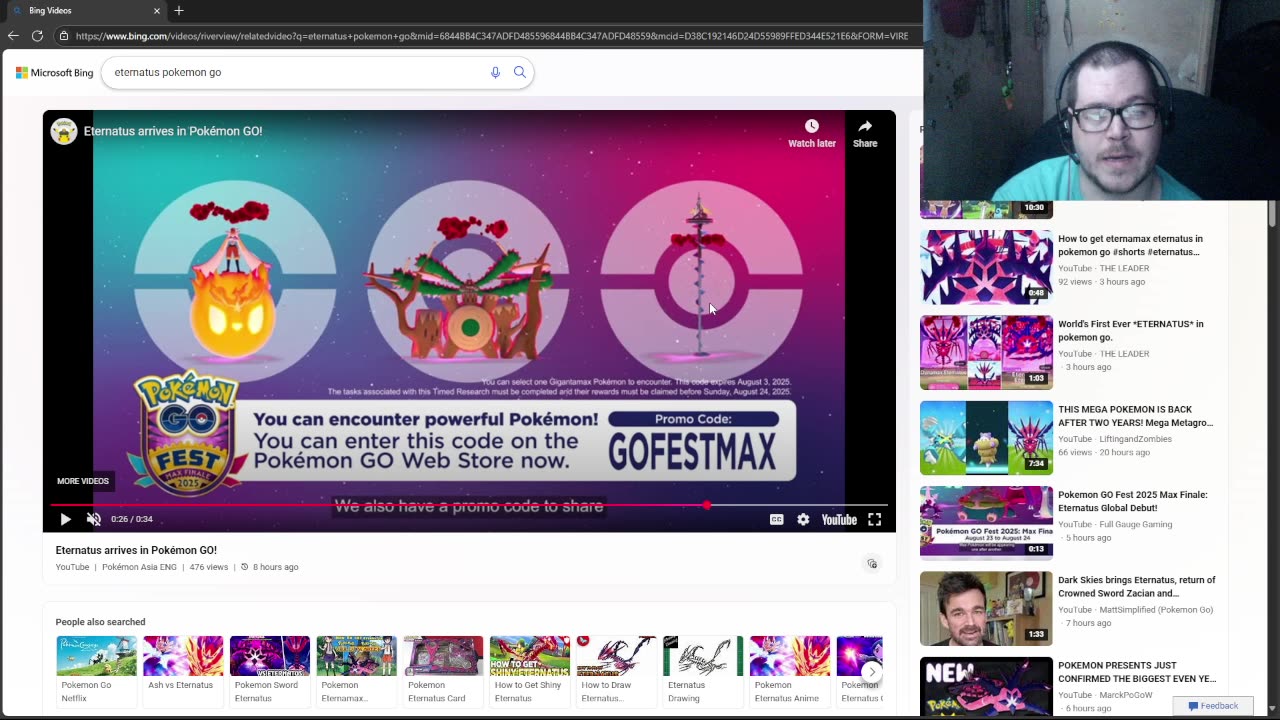Open Pokemon Eternatus Anime related search
1280x720 pixels.
click(x=790, y=670)
